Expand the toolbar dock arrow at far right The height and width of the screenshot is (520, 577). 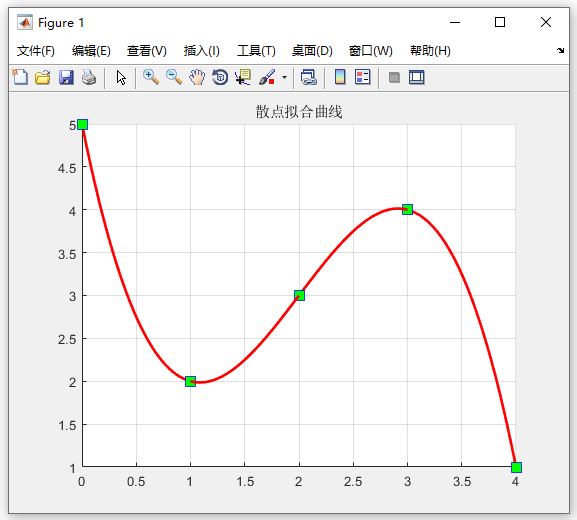pyautogui.click(x=560, y=50)
